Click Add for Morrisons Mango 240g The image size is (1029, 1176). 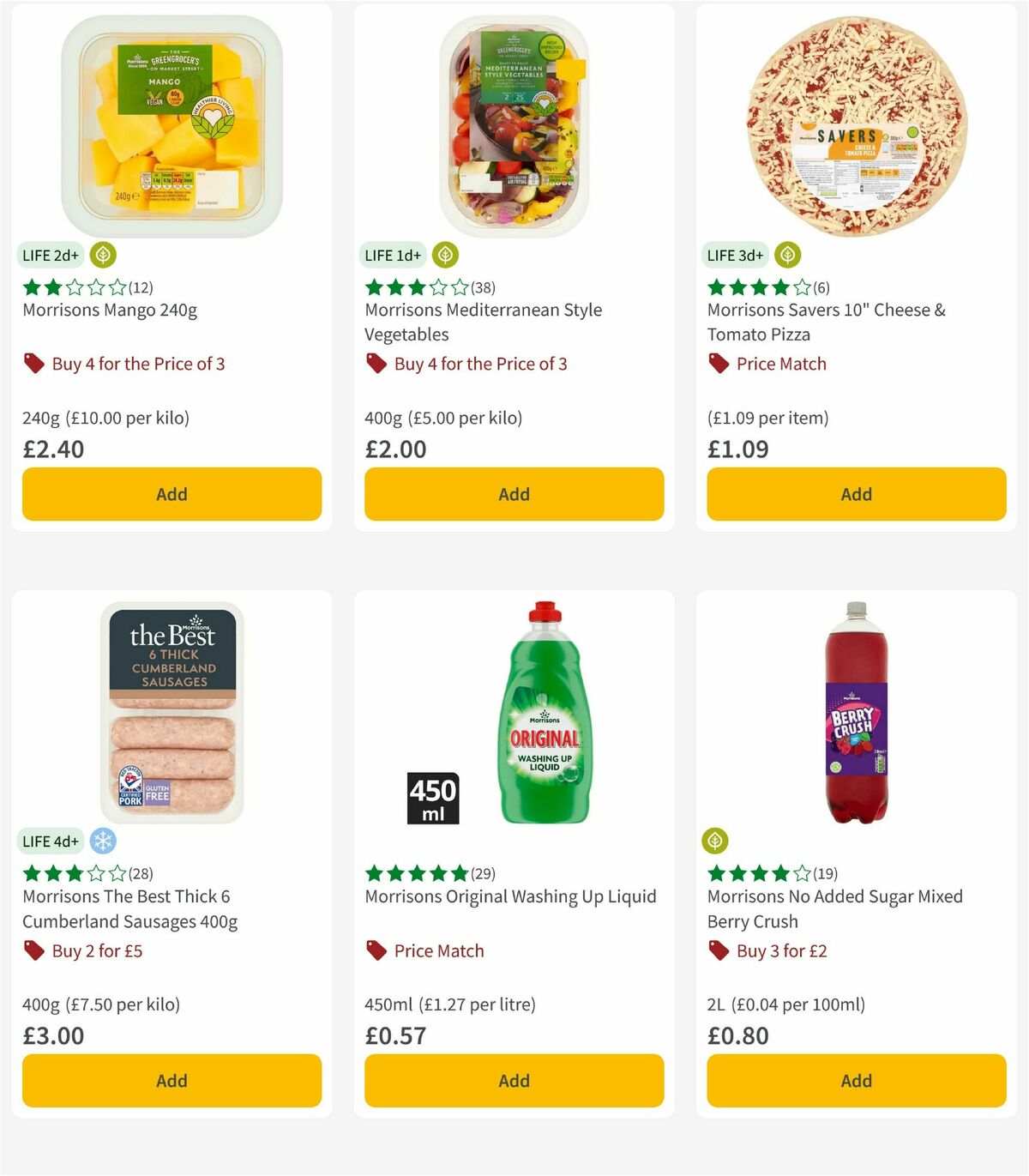[171, 494]
